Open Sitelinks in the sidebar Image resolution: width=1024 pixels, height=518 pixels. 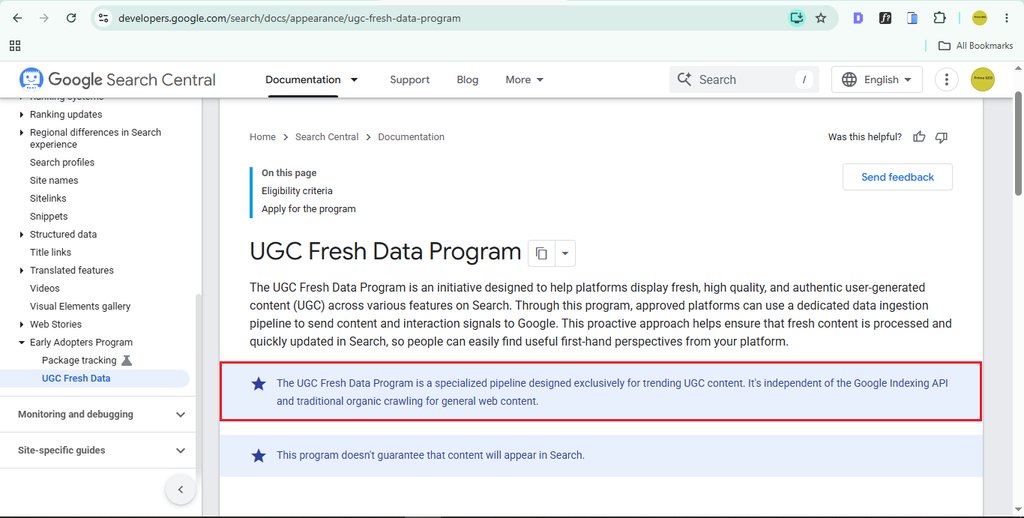click(x=48, y=198)
